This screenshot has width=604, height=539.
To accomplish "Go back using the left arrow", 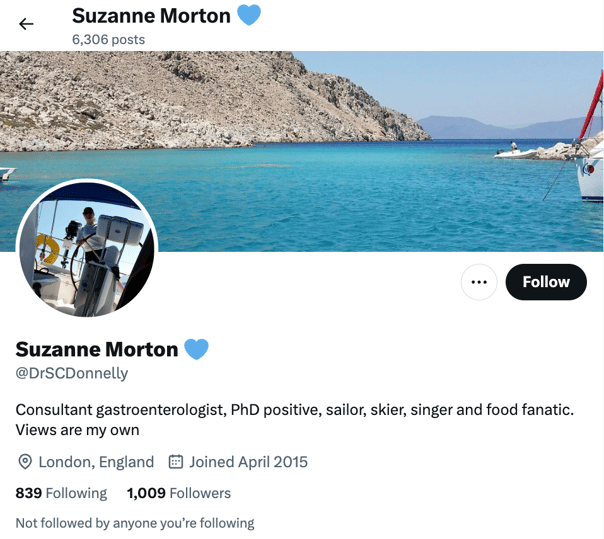I will [x=26, y=24].
